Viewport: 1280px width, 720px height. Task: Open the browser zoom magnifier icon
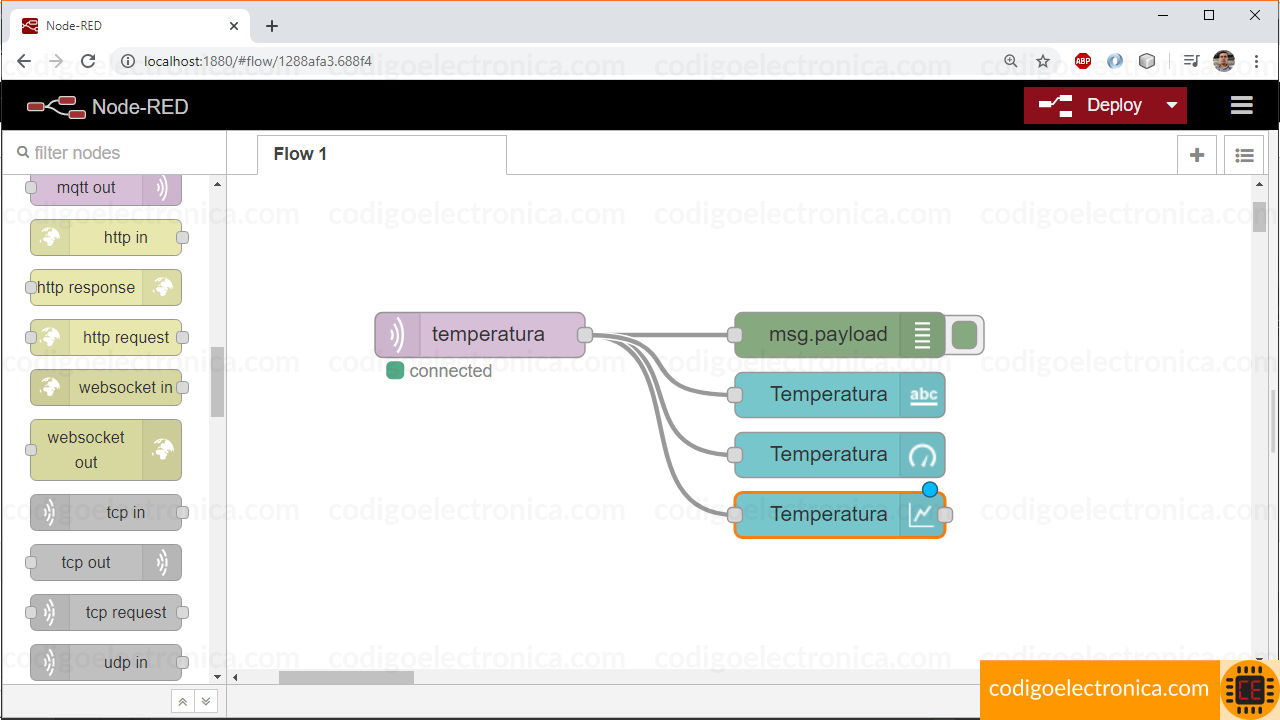1011,61
